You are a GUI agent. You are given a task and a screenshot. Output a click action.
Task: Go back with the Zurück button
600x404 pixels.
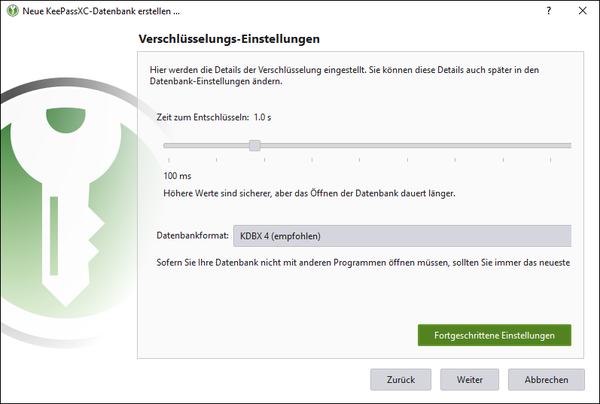pyautogui.click(x=401, y=380)
